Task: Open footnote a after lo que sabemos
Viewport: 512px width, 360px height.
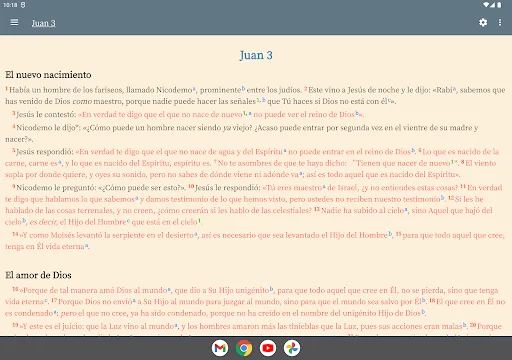Action: coord(137,198)
